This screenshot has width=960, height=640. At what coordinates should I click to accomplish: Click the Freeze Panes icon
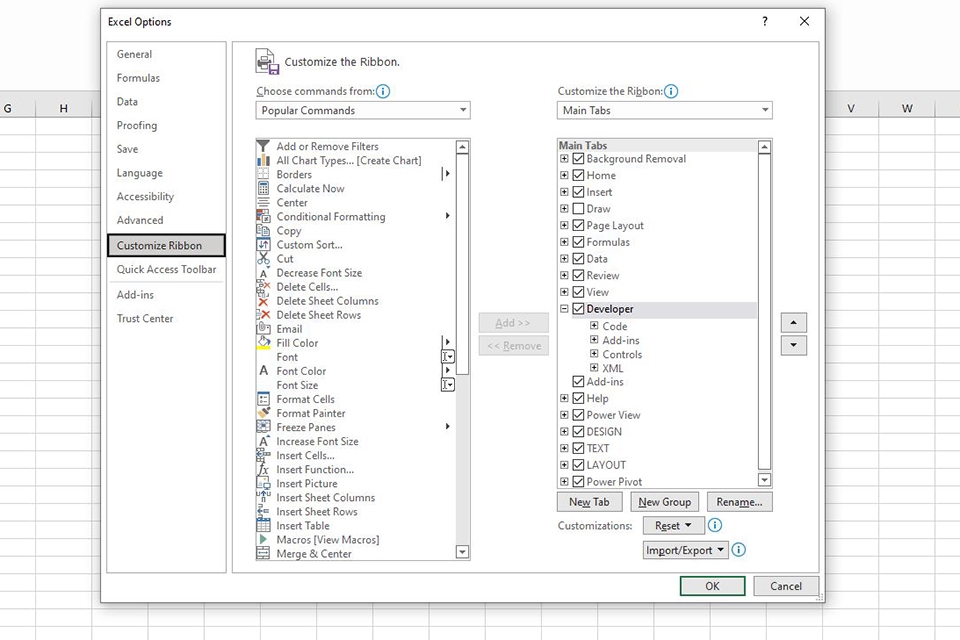coord(263,427)
